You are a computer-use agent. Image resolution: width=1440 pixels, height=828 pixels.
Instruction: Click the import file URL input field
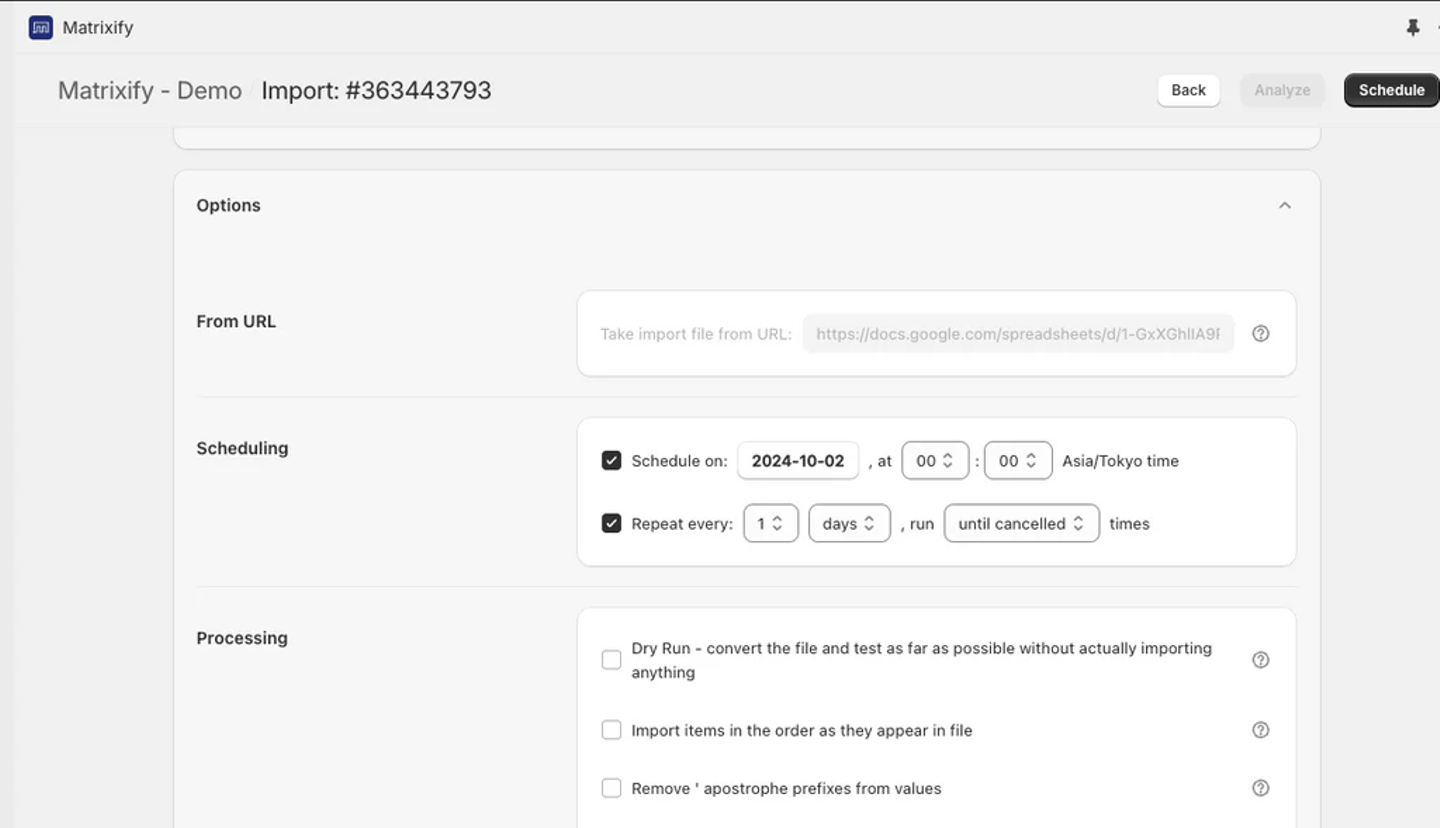click(x=1018, y=334)
